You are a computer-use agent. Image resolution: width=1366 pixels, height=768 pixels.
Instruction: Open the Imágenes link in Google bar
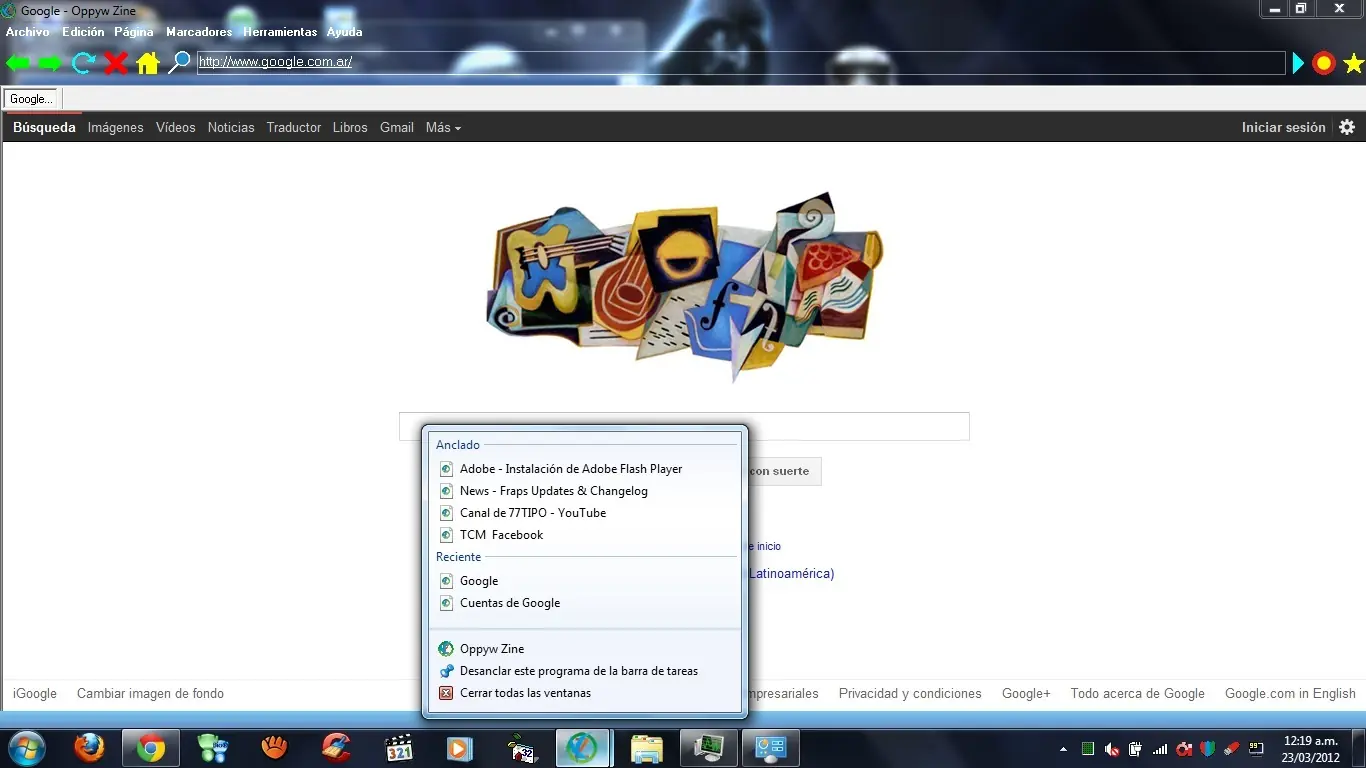(115, 127)
